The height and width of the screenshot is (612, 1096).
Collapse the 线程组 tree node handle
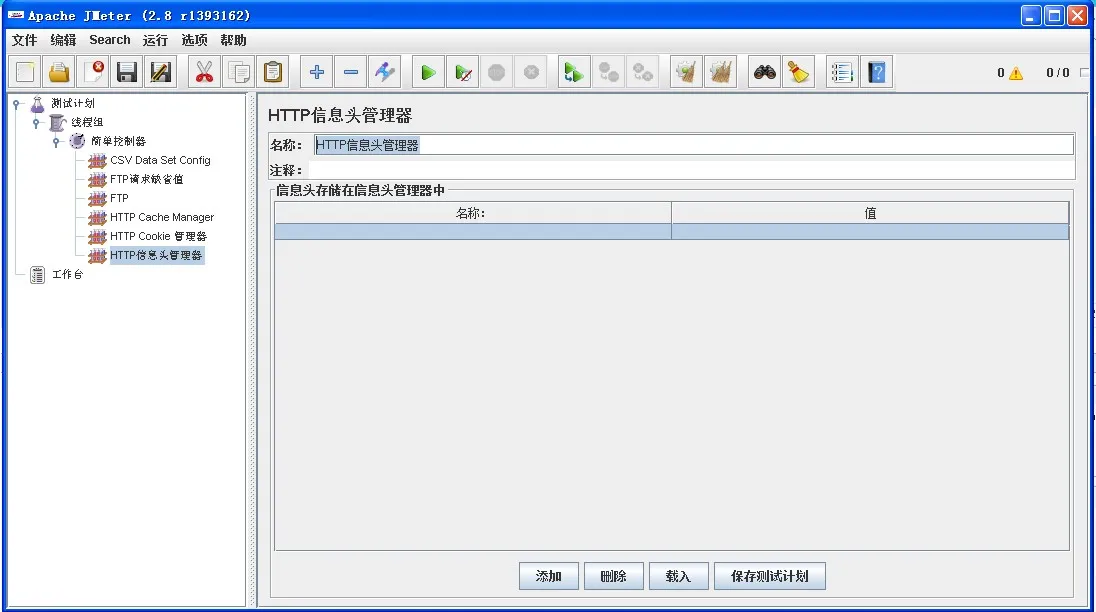[36, 123]
